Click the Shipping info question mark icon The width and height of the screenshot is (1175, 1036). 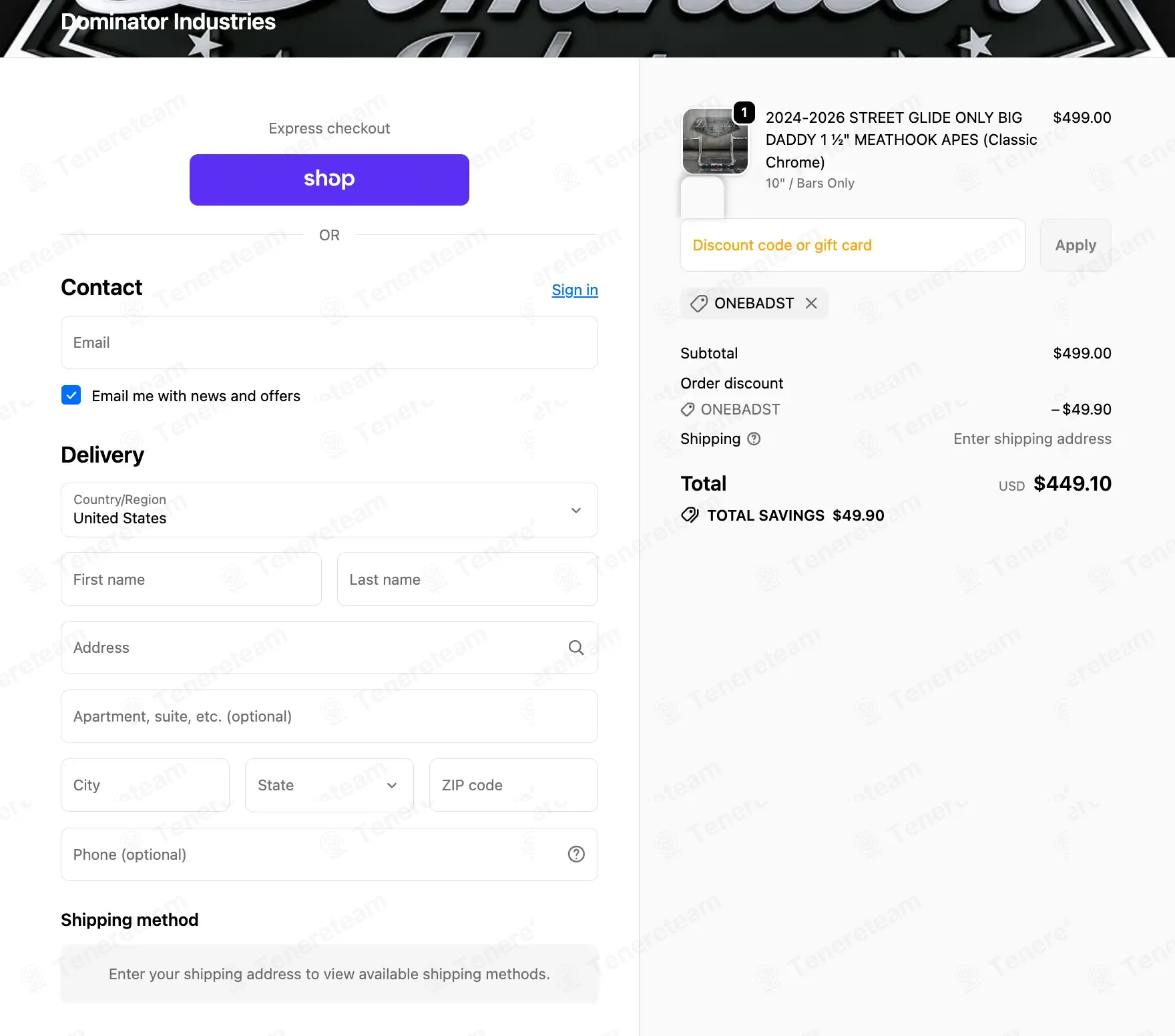coord(754,439)
